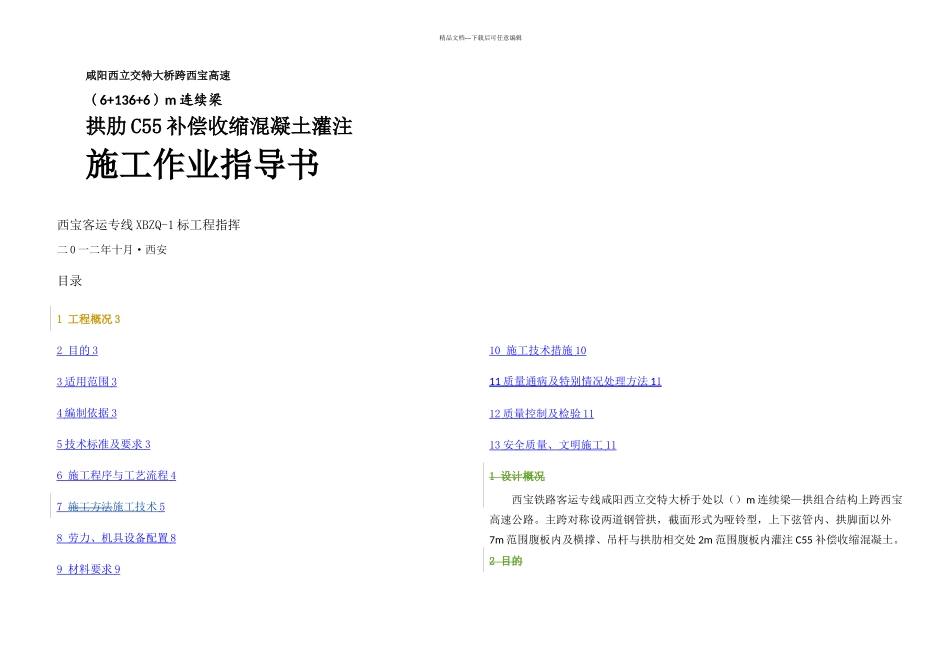
Task: Click the paragraph line starting '7m 范围腹板内'
Action: (696, 540)
